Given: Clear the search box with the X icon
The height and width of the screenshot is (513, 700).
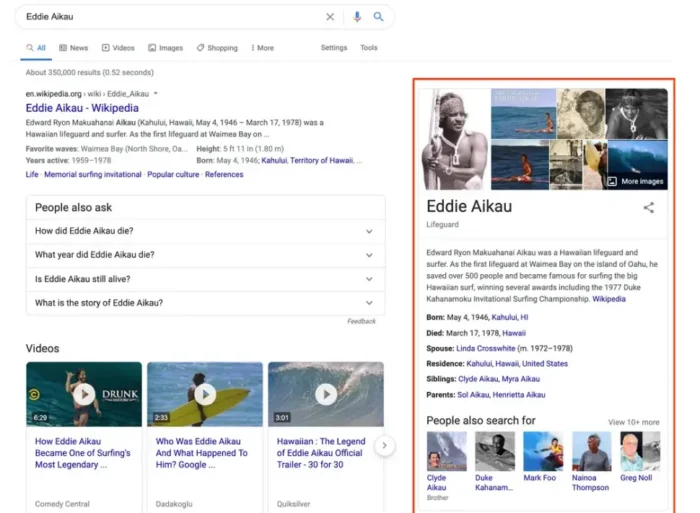Looking at the screenshot, I should click(330, 17).
